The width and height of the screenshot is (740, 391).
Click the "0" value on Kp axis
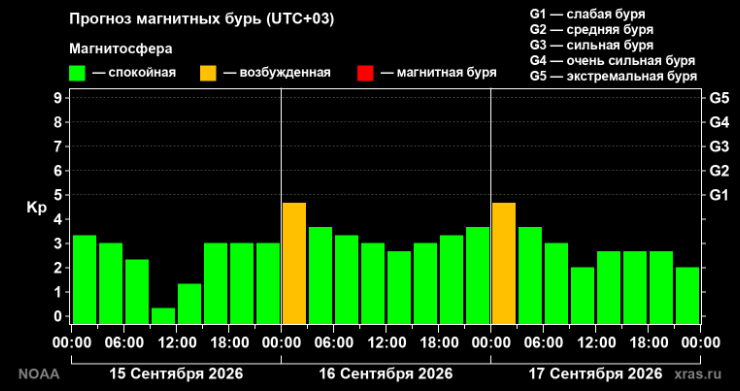coord(58,316)
